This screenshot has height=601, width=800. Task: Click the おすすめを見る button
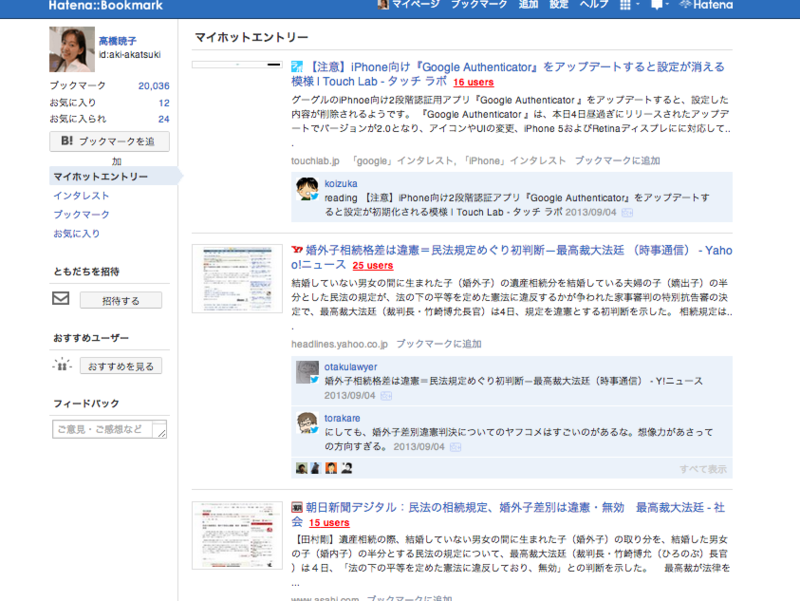121,366
